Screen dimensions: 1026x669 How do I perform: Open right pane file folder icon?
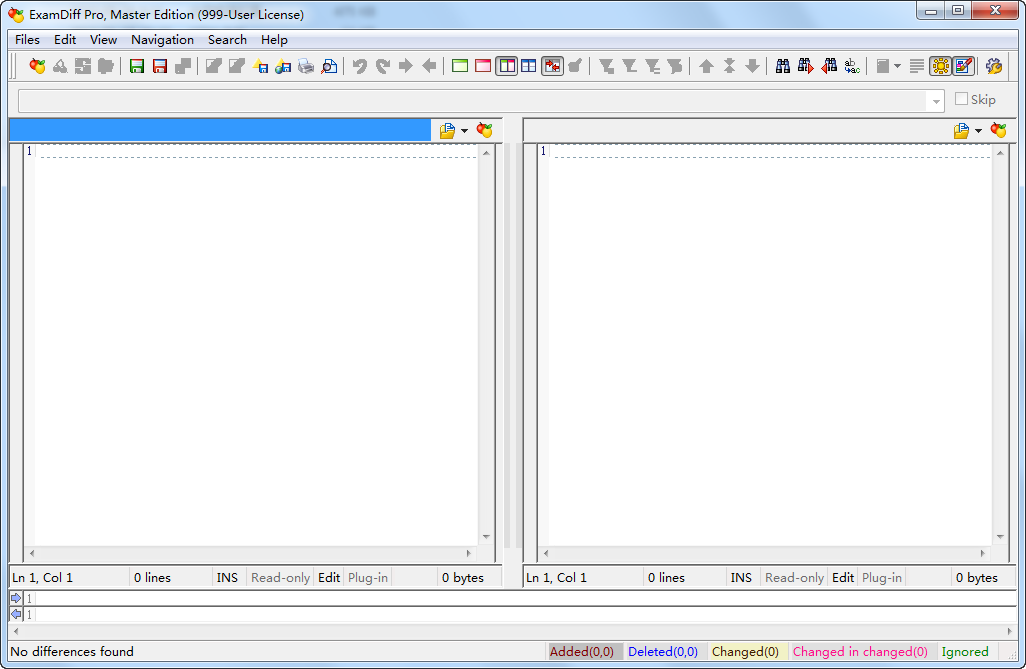click(961, 130)
